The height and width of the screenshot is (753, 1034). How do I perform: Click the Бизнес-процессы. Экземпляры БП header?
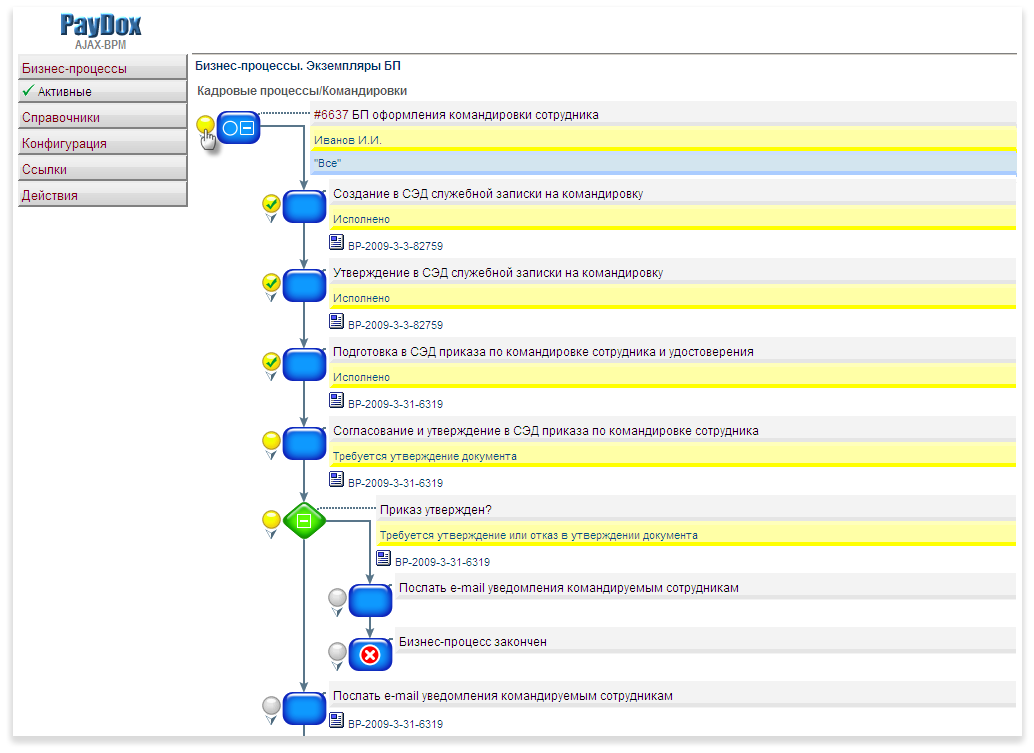pos(298,66)
